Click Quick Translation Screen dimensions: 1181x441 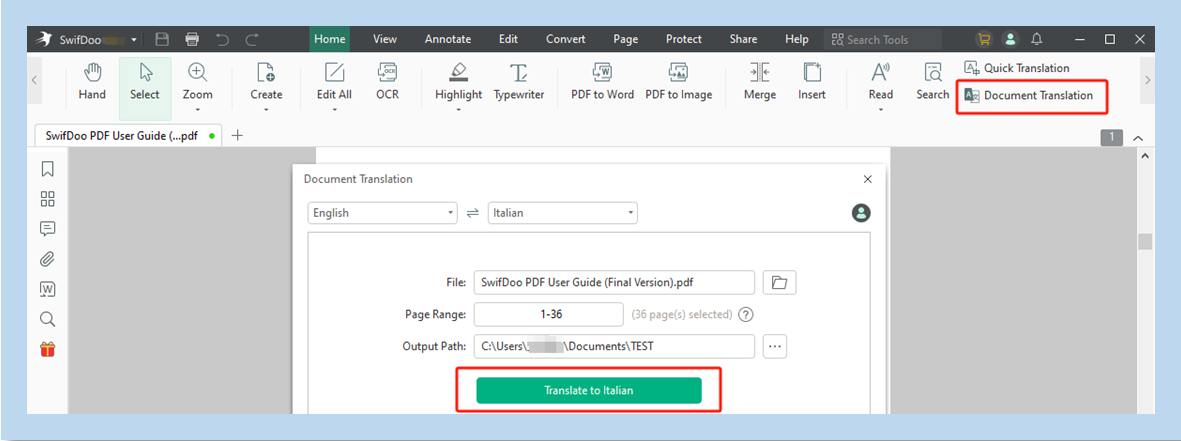1017,68
